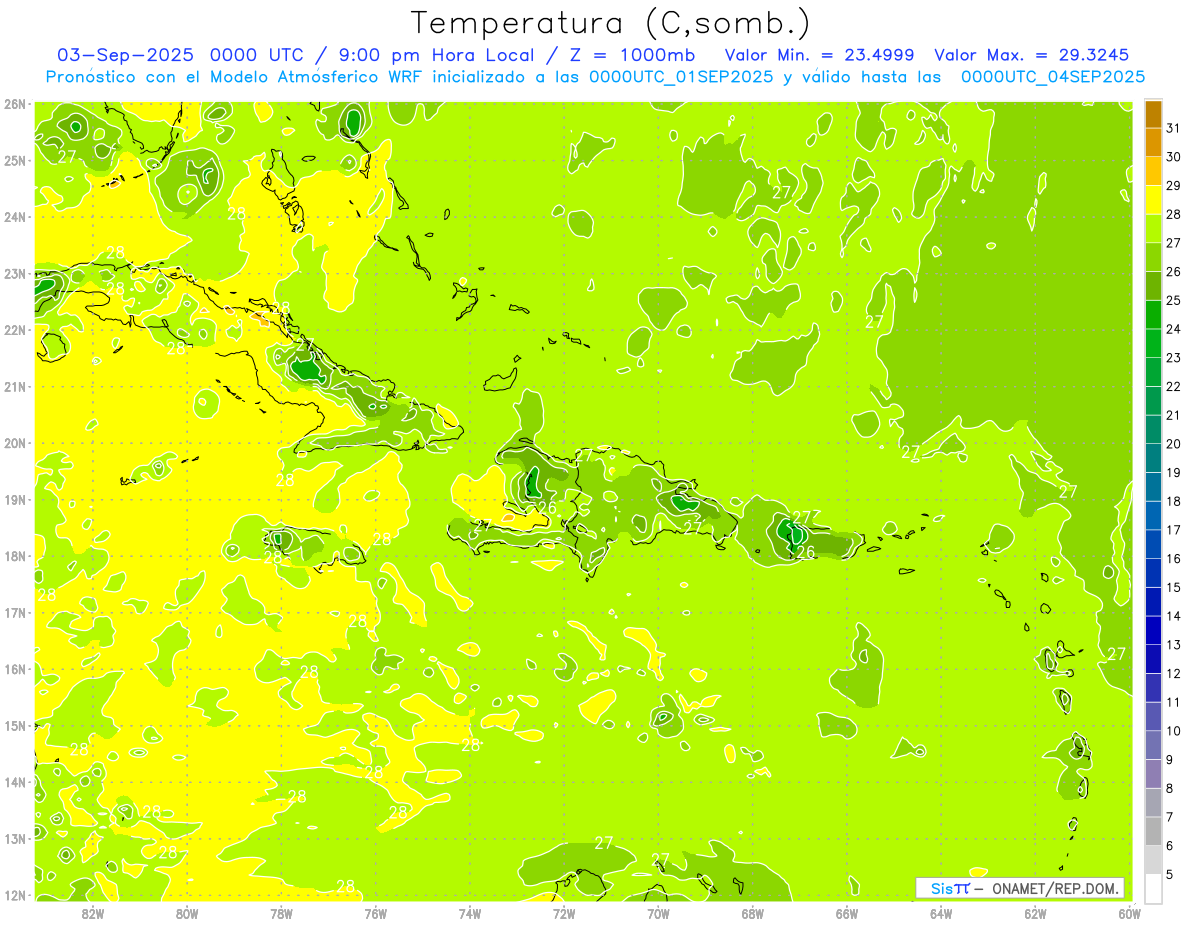The image size is (1200, 927).
Task: Click the white swatch below 5 on colorbar
Action: pos(1153,888)
